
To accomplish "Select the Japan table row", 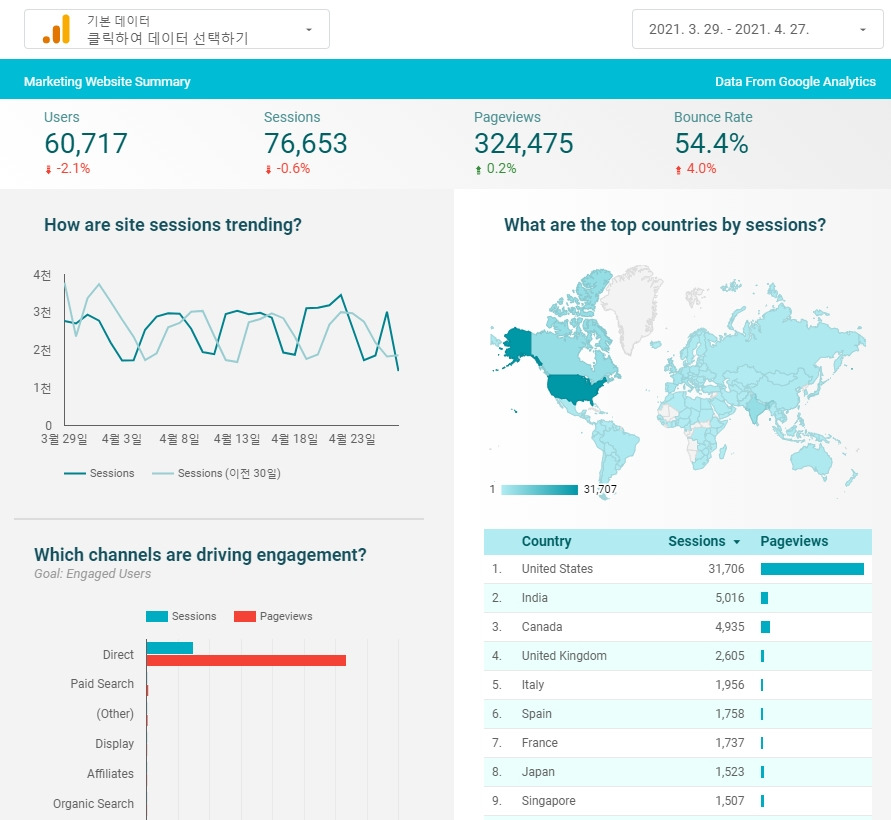I will pos(677,772).
